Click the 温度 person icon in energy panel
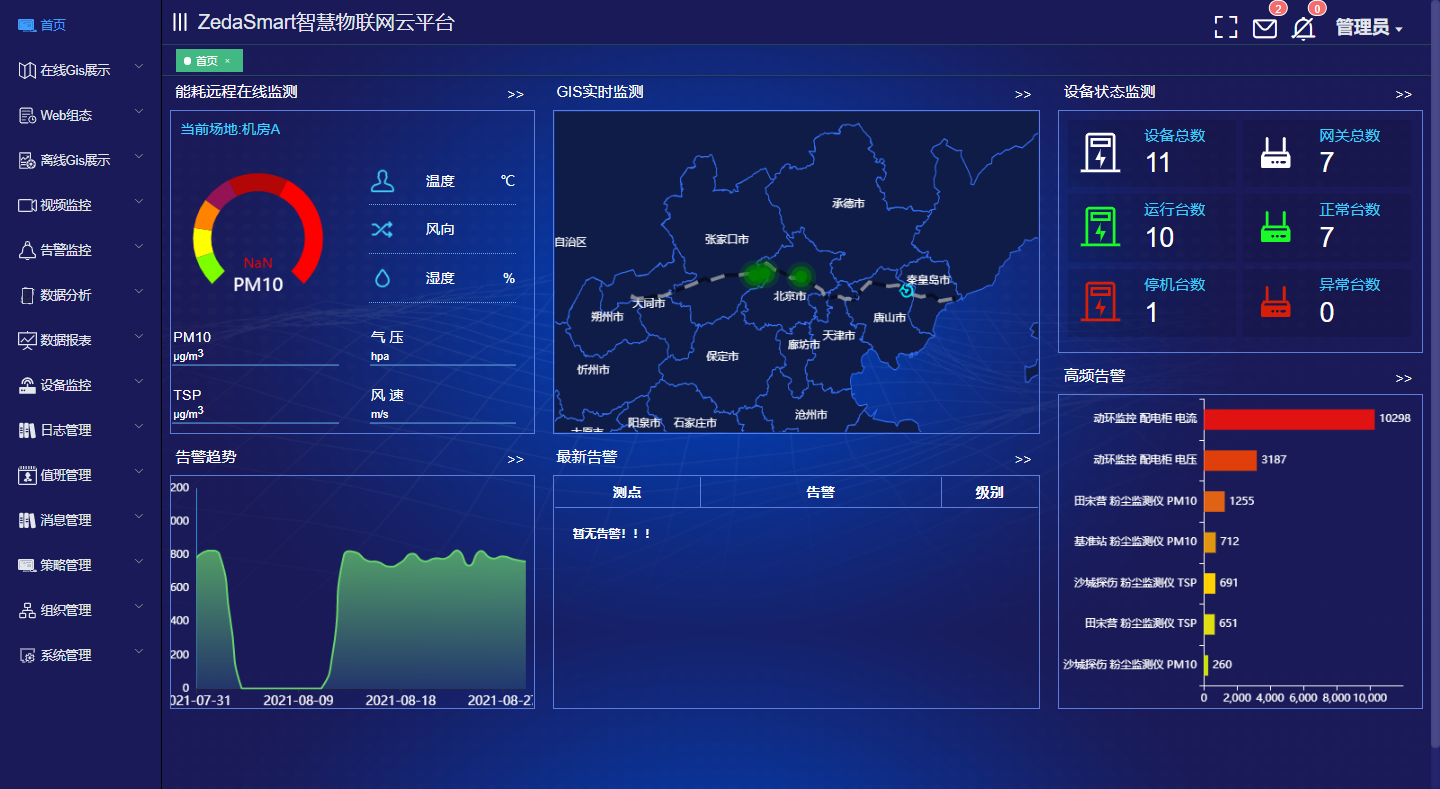Viewport: 1440px width, 789px height. point(382,181)
